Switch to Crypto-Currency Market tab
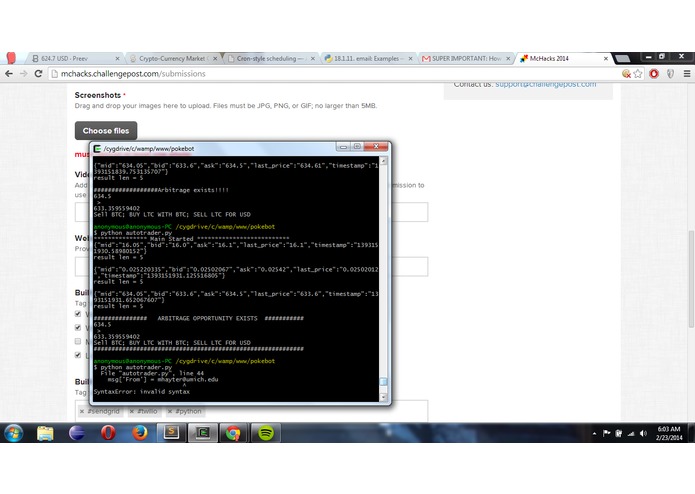The image size is (695, 494). (x=172, y=58)
